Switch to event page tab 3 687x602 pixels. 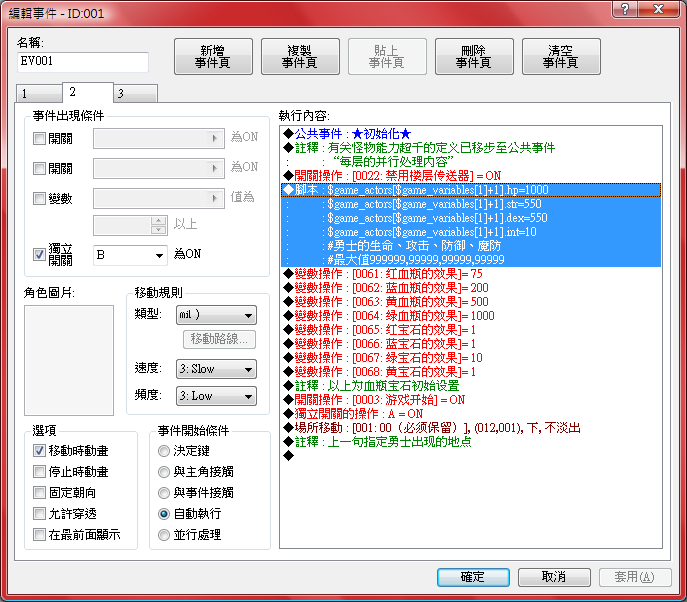click(x=135, y=93)
